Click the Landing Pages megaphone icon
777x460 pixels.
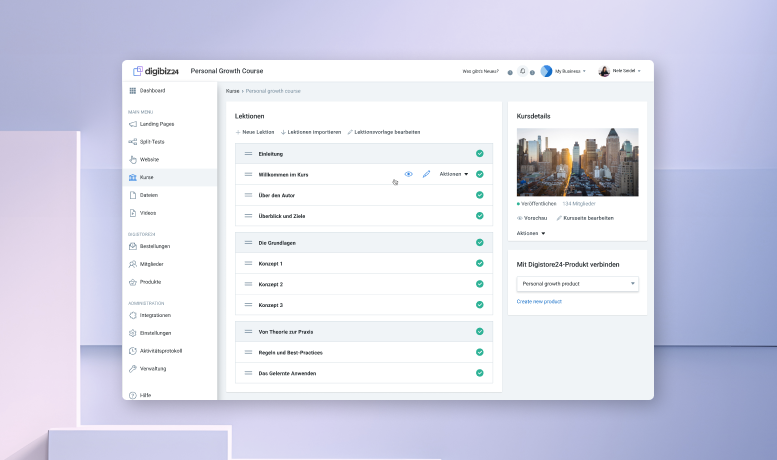pyautogui.click(x=132, y=124)
